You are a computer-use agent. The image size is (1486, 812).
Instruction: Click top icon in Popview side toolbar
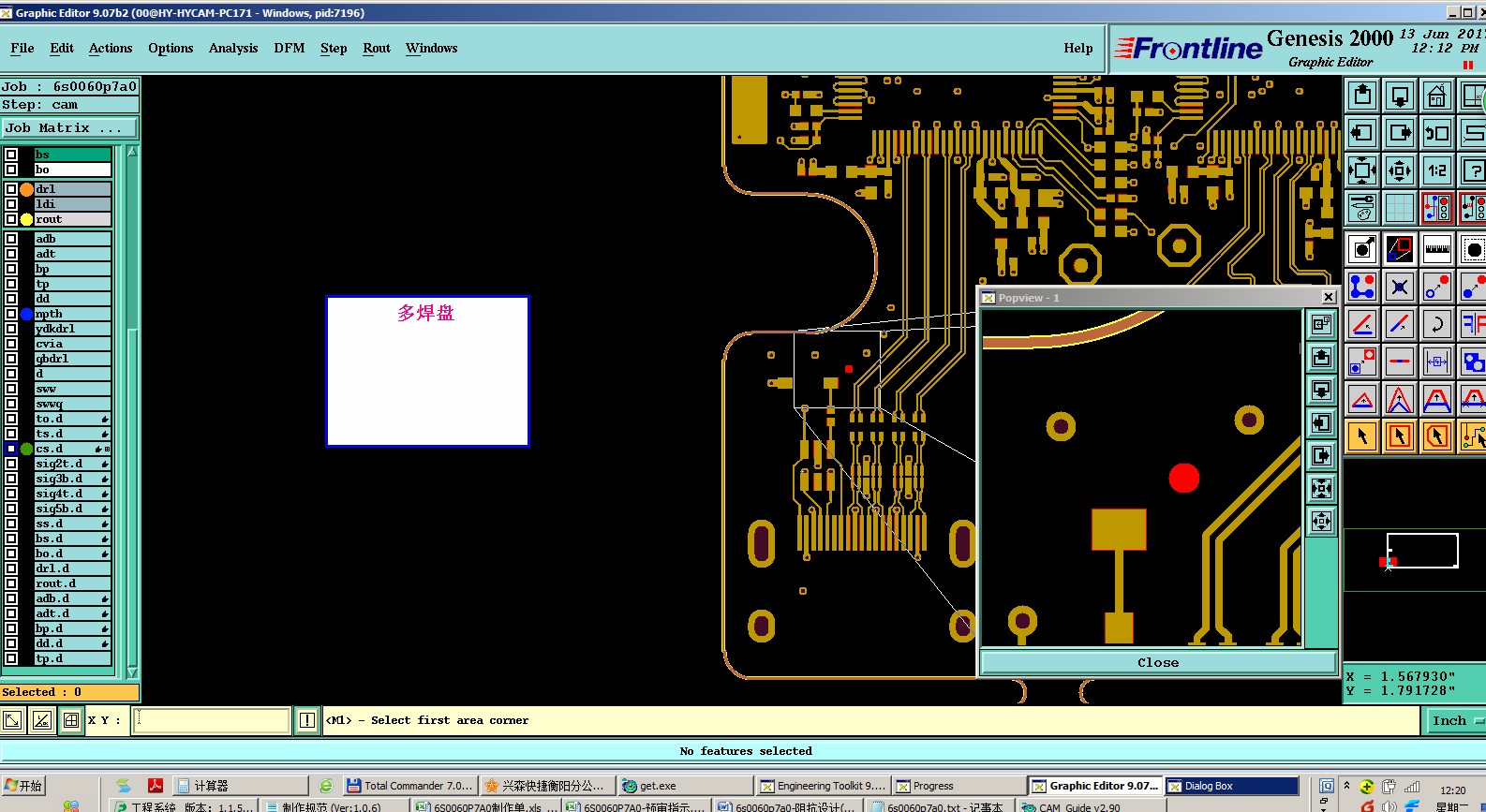[x=1321, y=325]
